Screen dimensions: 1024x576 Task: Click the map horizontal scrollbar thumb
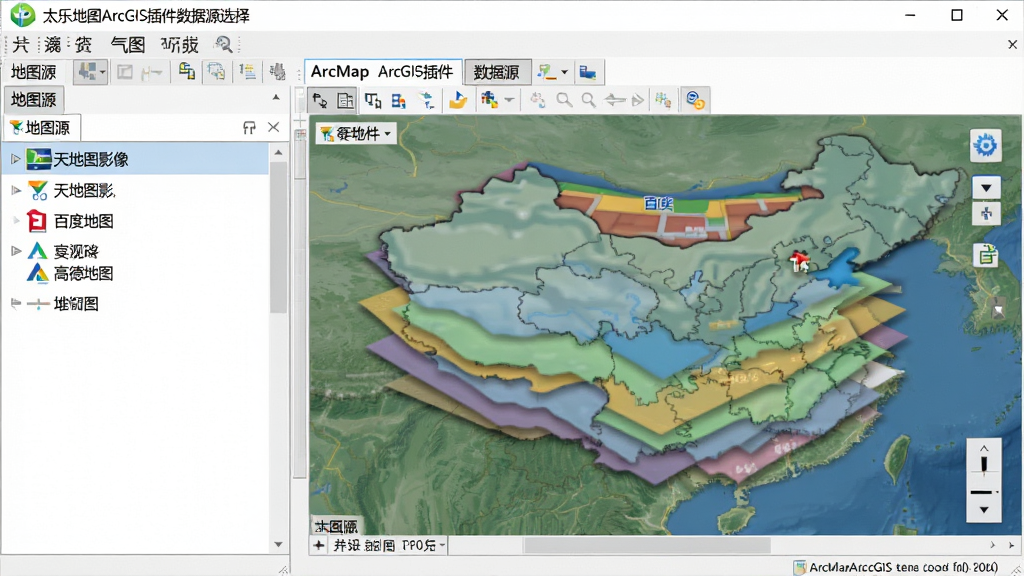click(647, 545)
